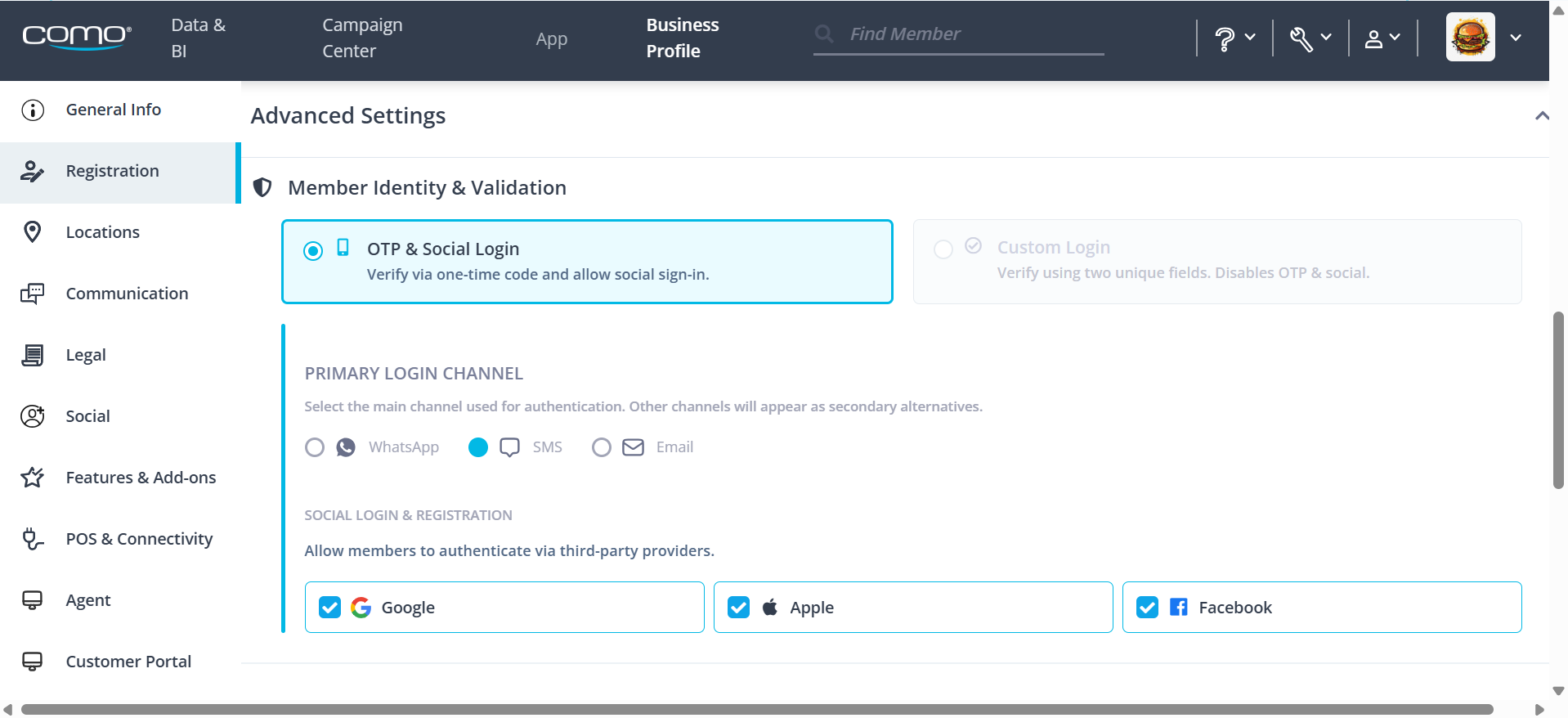Viewport: 1568px width, 718px height.
Task: Uncheck the Google social login checkbox
Action: (x=330, y=608)
